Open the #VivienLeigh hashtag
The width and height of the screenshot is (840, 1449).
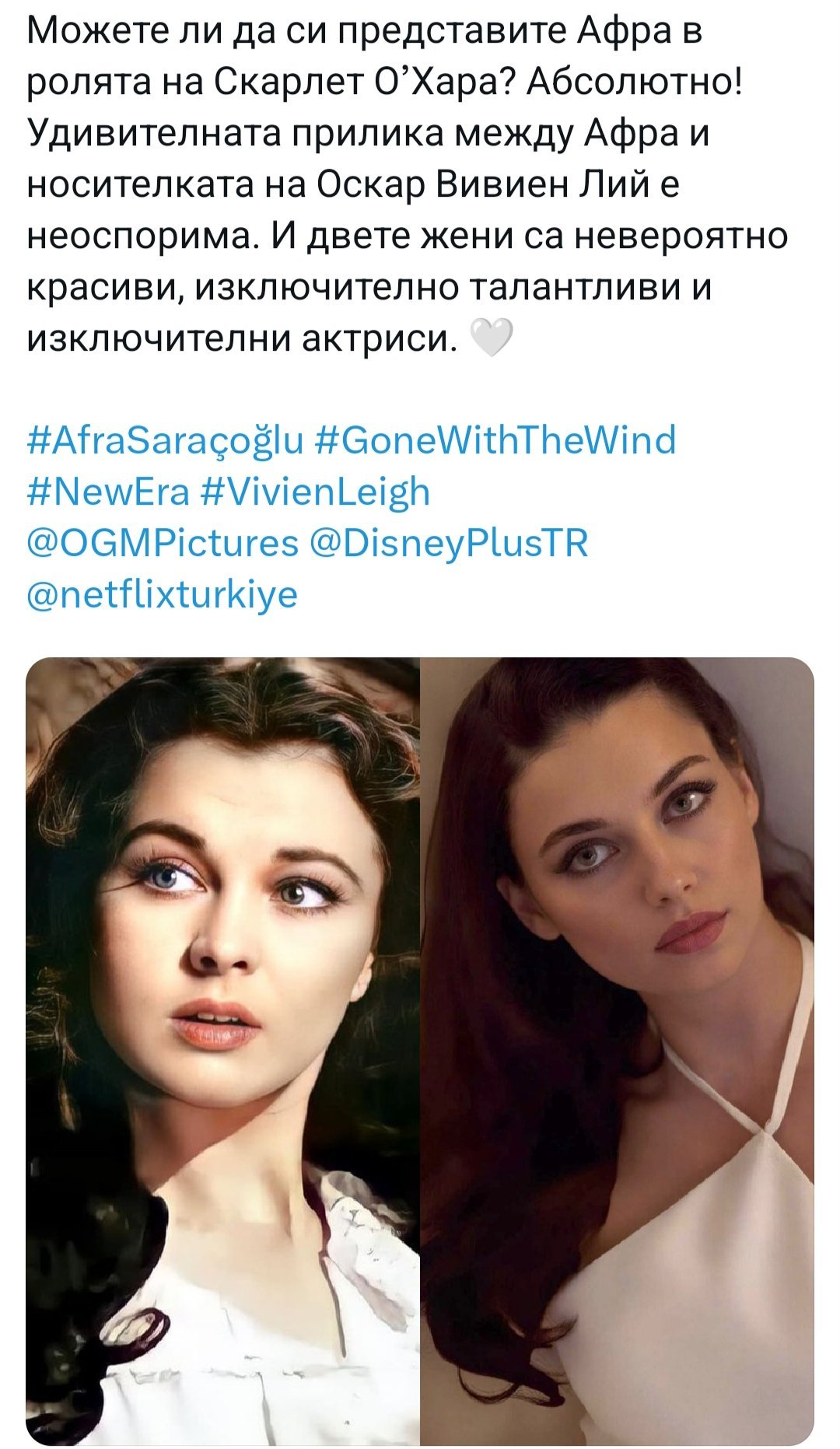pos(315,493)
